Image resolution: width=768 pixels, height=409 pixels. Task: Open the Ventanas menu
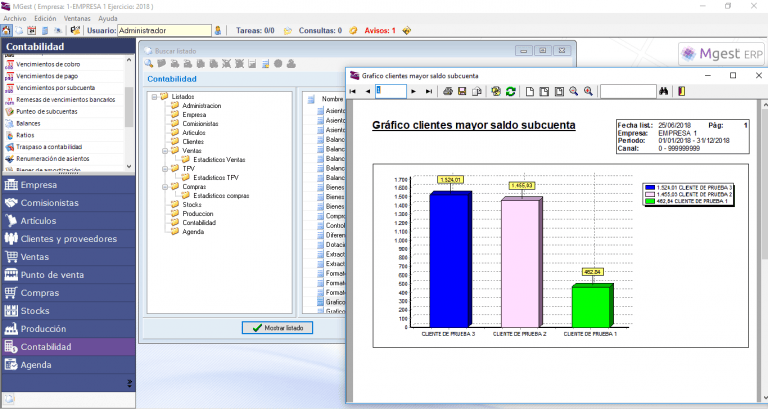coord(77,18)
